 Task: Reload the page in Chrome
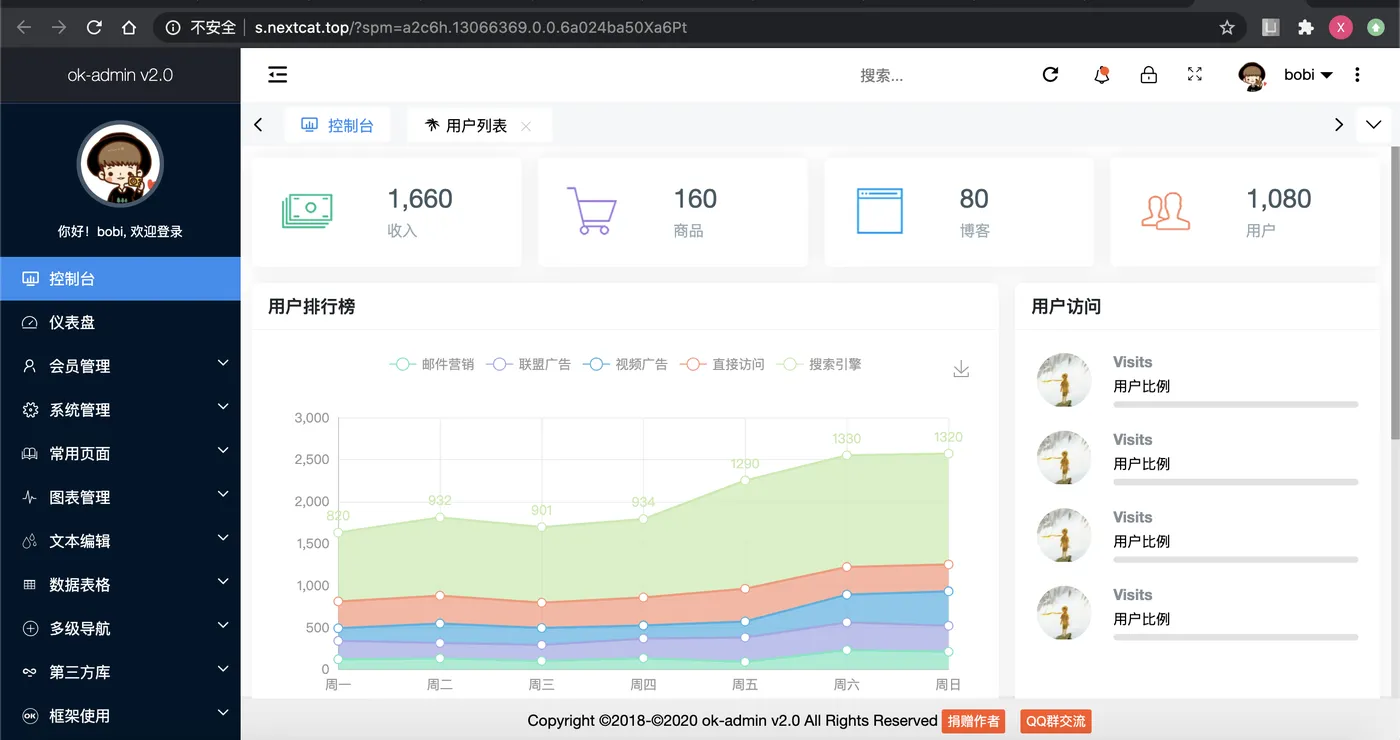point(94,28)
